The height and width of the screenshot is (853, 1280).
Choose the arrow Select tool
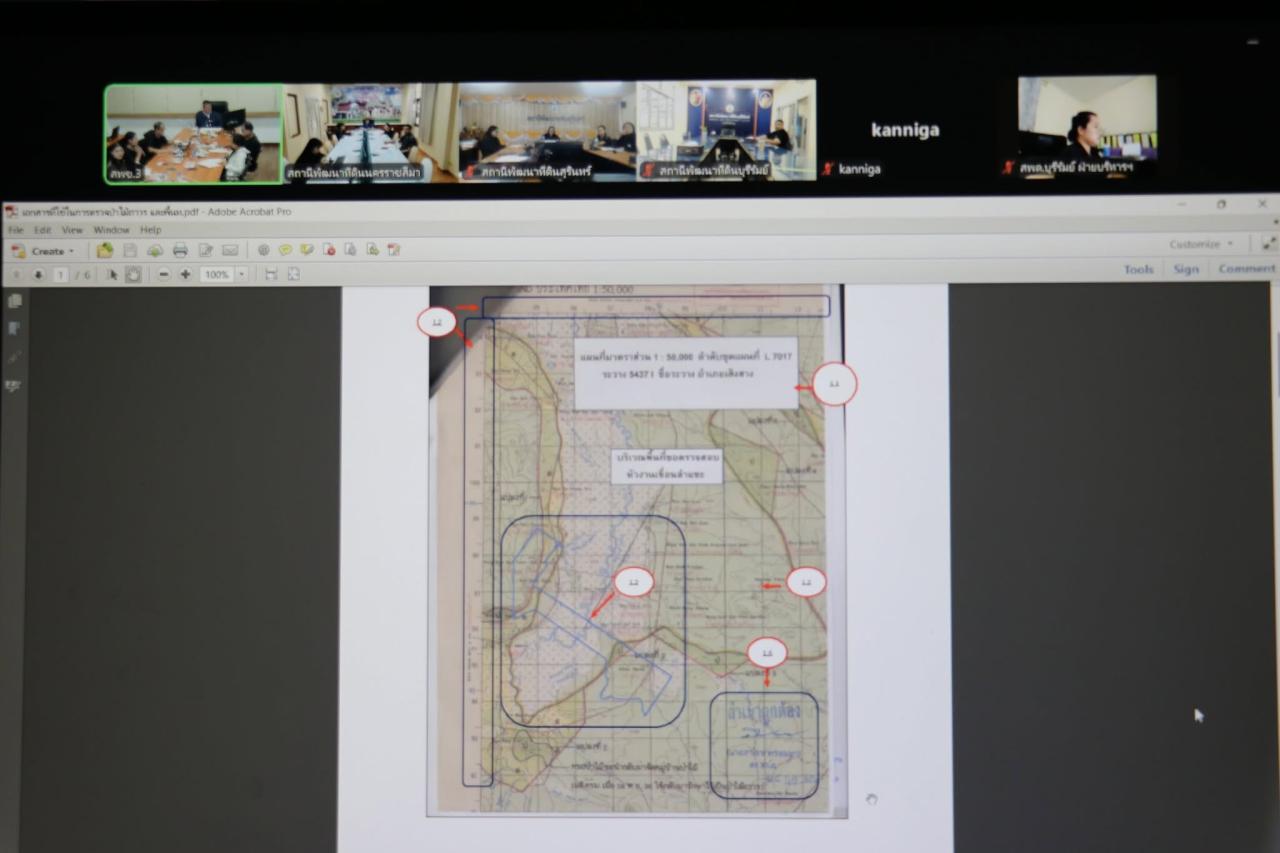click(113, 274)
